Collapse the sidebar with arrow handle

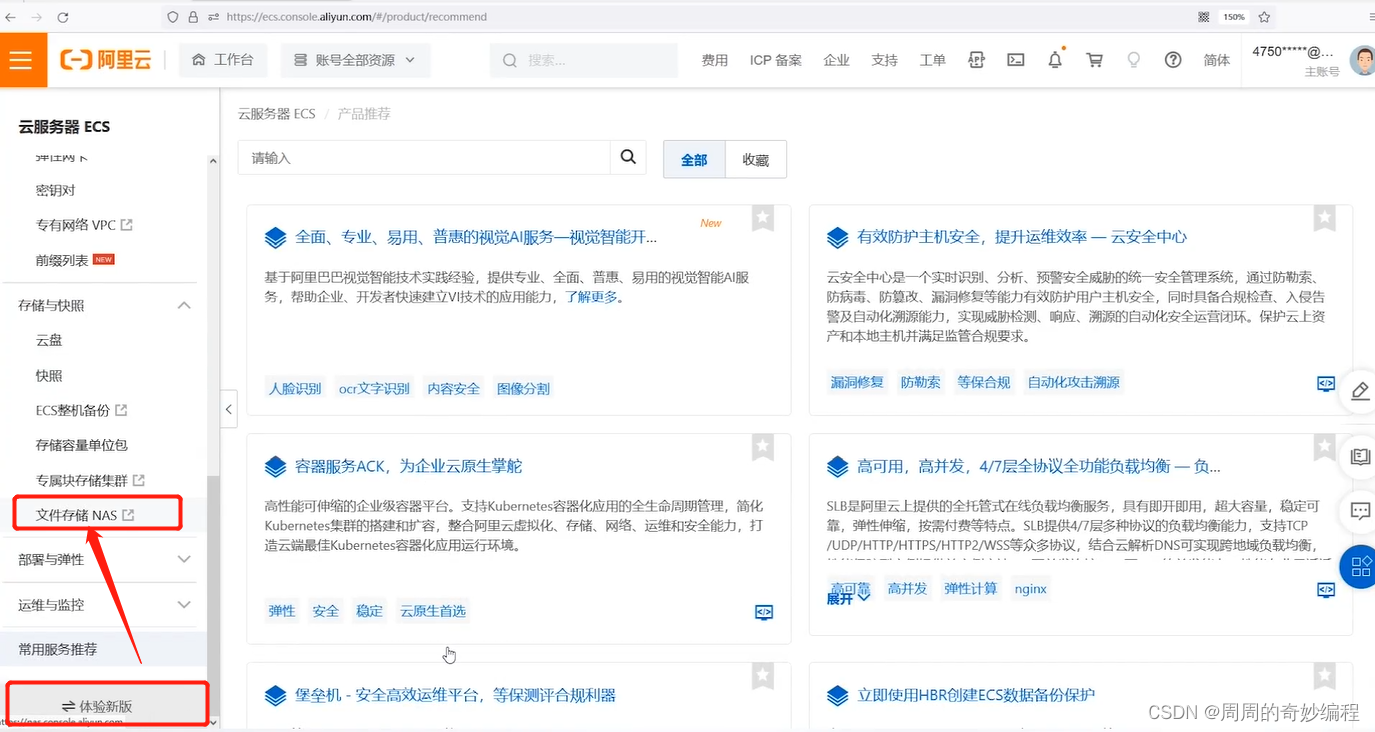[228, 409]
